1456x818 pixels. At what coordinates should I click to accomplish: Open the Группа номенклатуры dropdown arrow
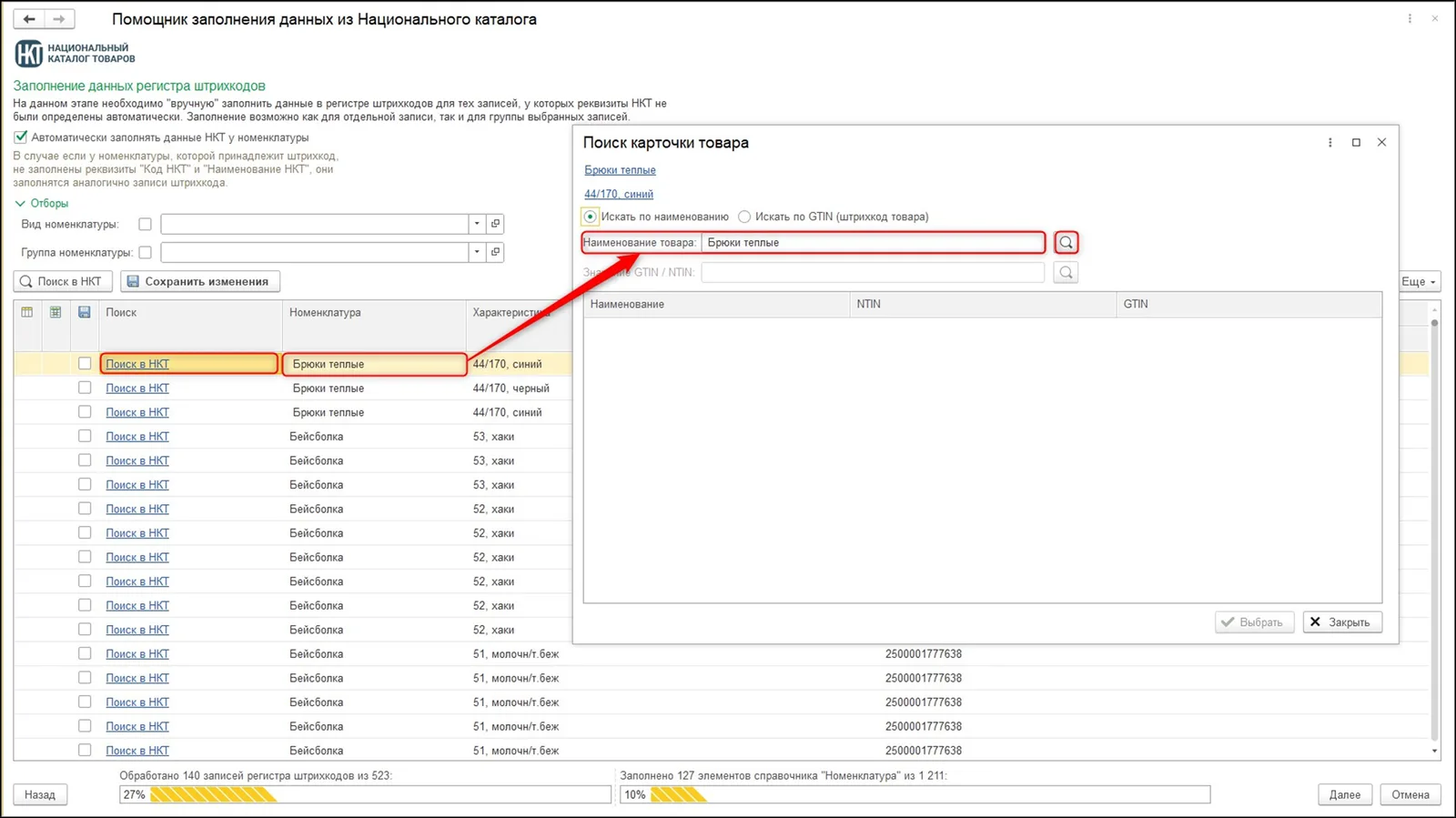coord(477,252)
